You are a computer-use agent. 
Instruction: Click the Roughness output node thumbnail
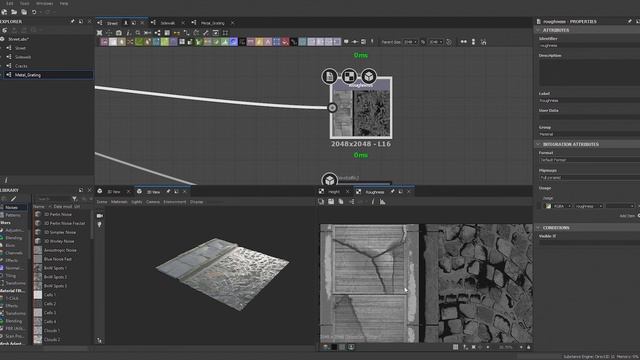(x=361, y=108)
